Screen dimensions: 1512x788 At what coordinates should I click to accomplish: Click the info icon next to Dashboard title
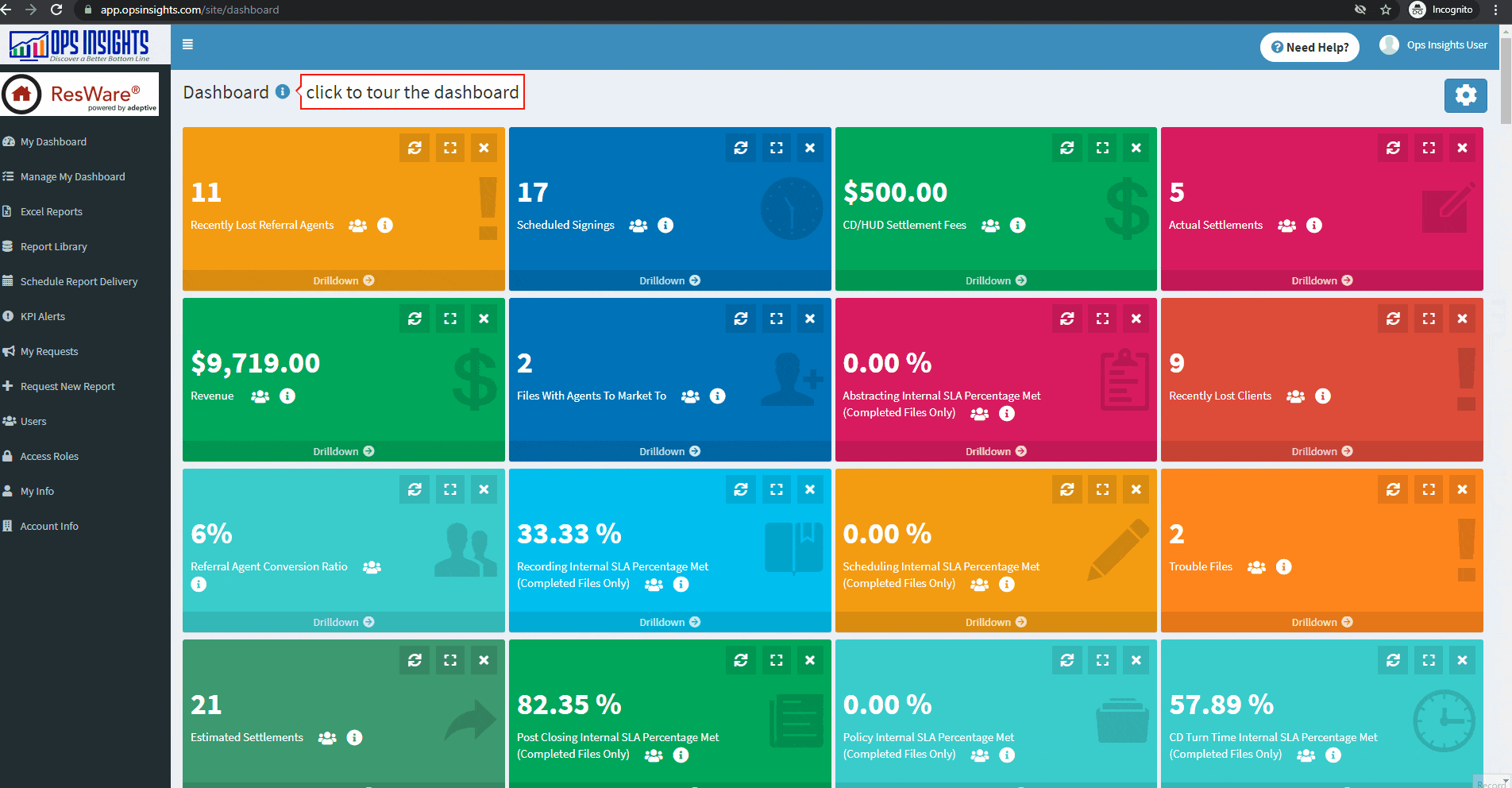tap(282, 91)
